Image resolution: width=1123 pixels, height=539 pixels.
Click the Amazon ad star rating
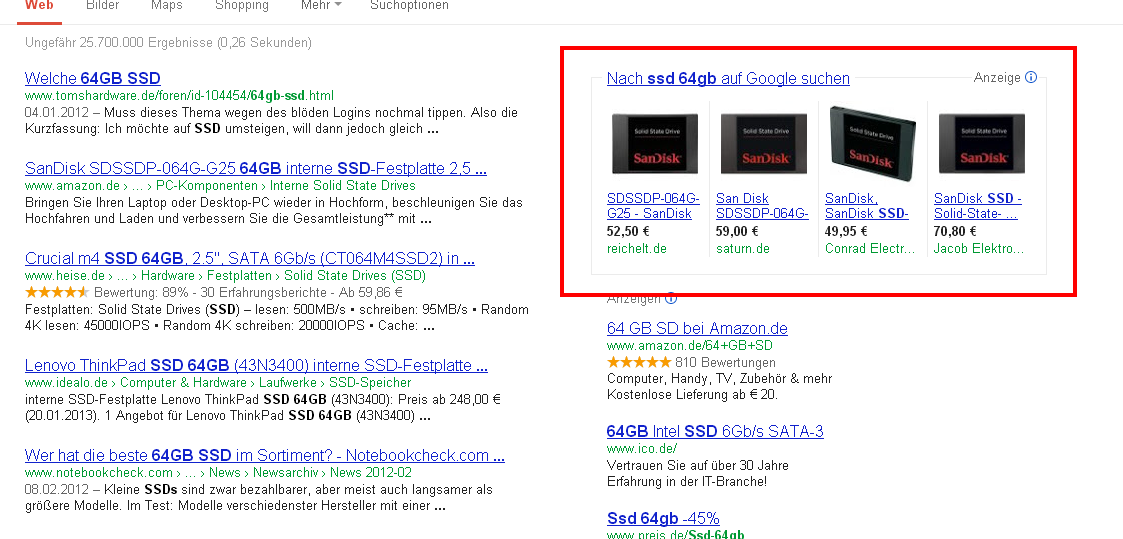pyautogui.click(x=639, y=362)
